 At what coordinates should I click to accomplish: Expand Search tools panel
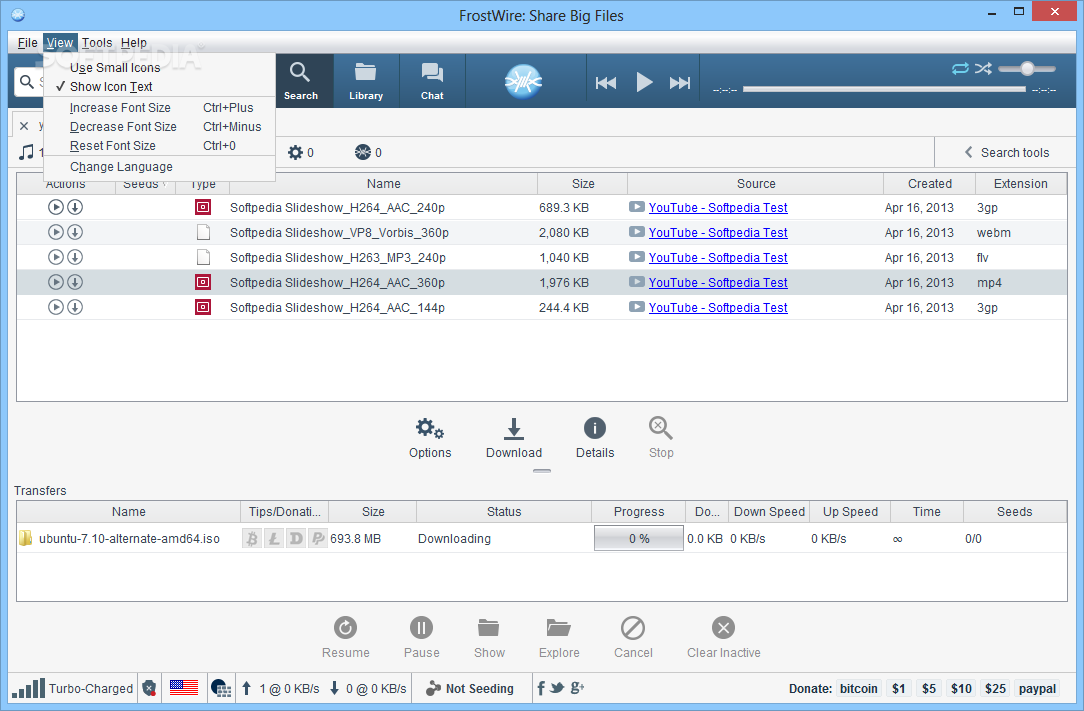coord(1007,152)
